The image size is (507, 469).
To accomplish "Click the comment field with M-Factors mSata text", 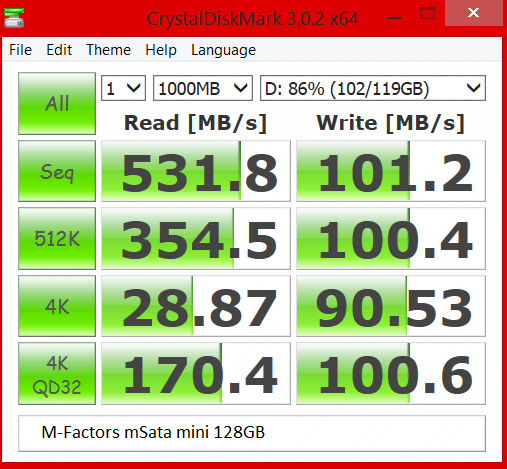I will [x=252, y=433].
